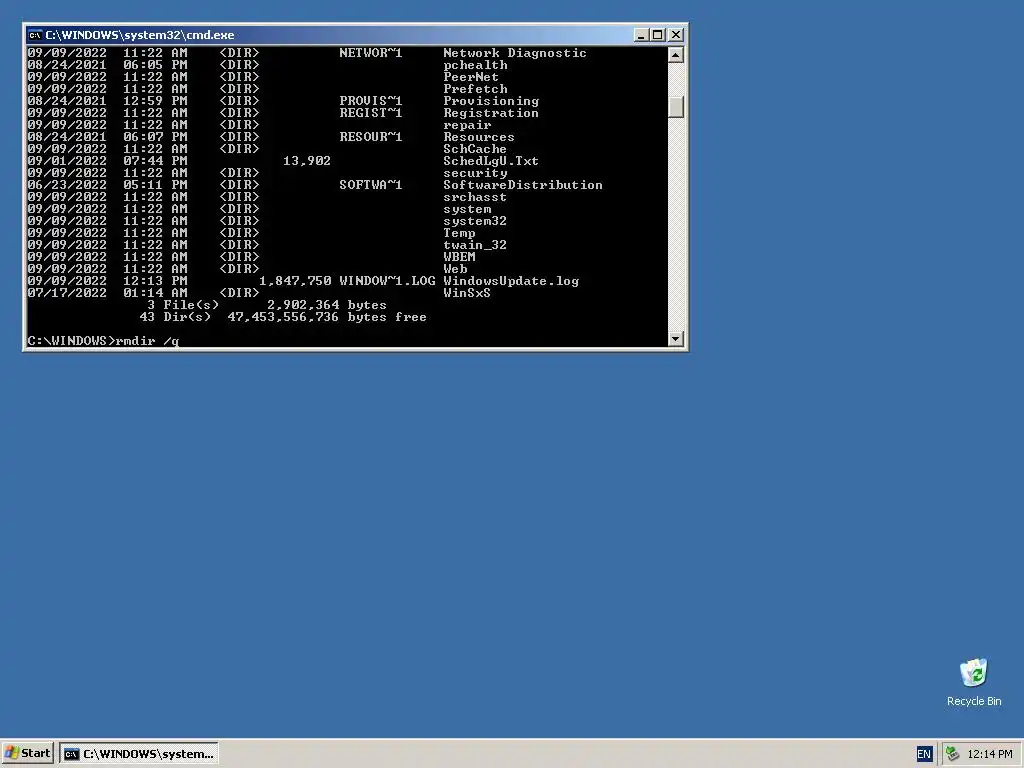The width and height of the screenshot is (1024, 768).
Task: Click the cmd window scrollbar thumb
Action: tap(675, 106)
